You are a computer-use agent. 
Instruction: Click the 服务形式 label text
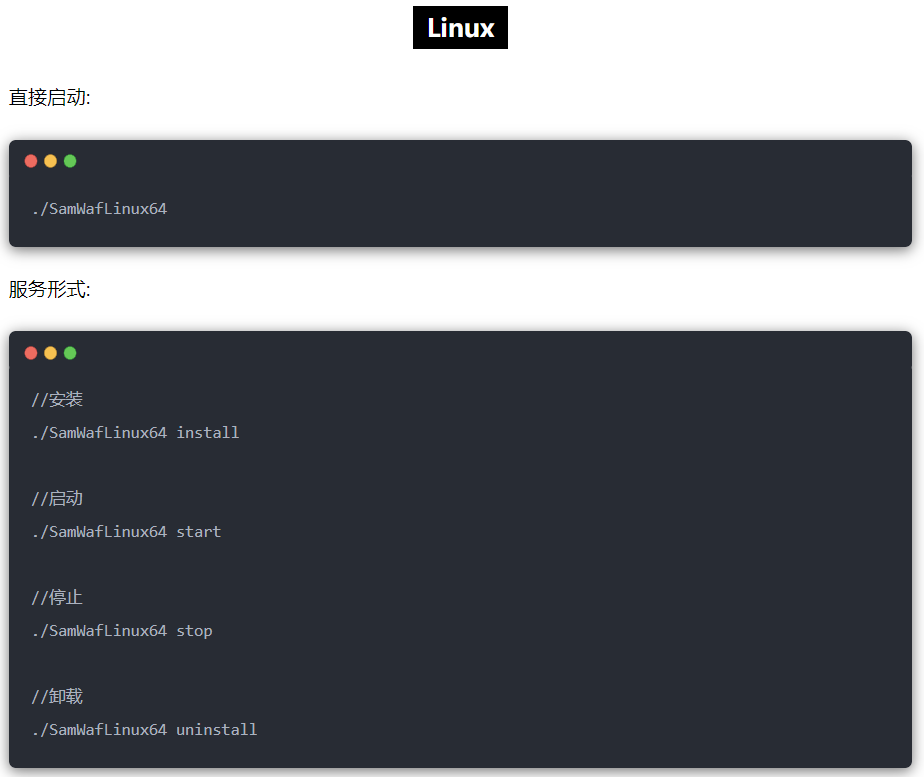50,289
